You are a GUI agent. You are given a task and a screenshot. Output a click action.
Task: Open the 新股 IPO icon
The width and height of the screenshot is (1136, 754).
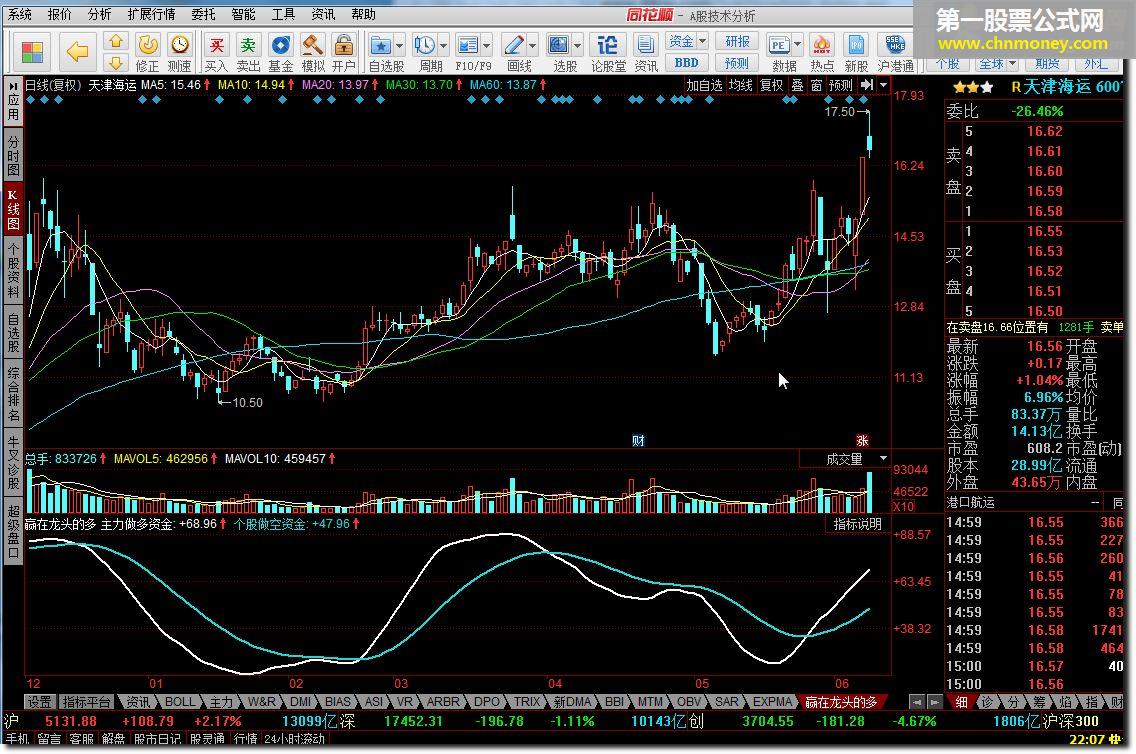(856, 52)
